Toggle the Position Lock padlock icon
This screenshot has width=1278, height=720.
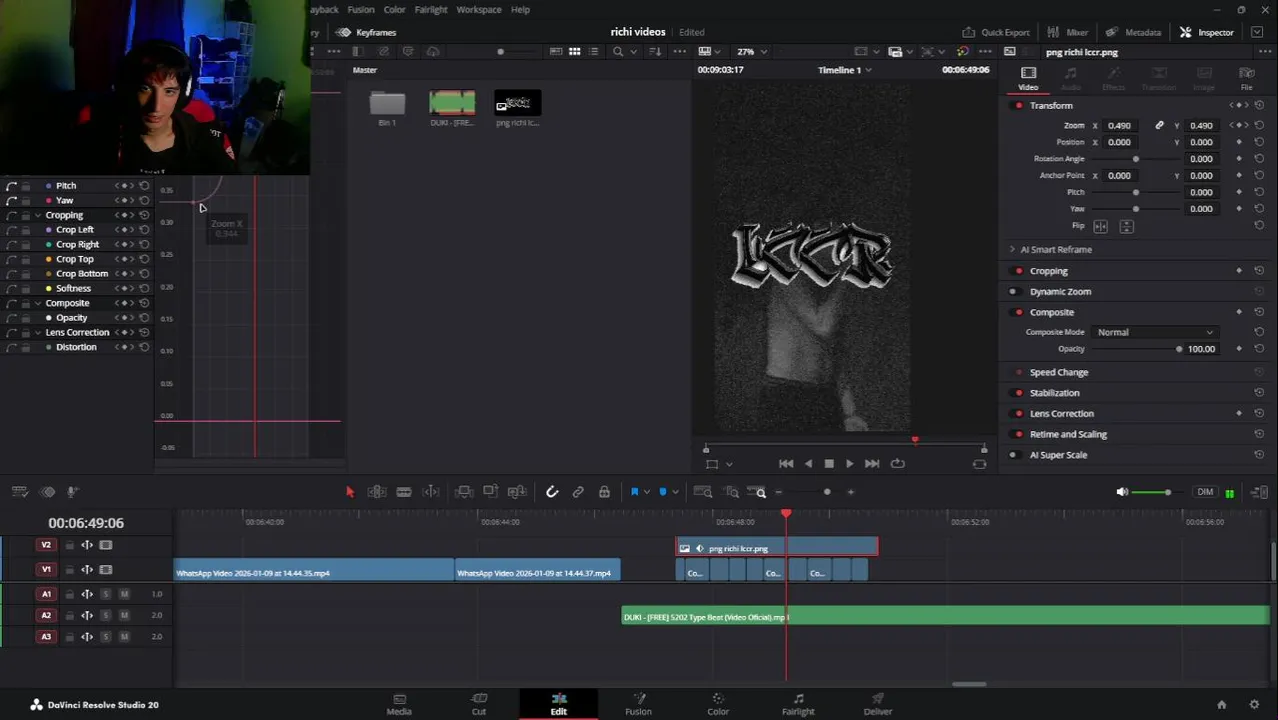(x=604, y=492)
